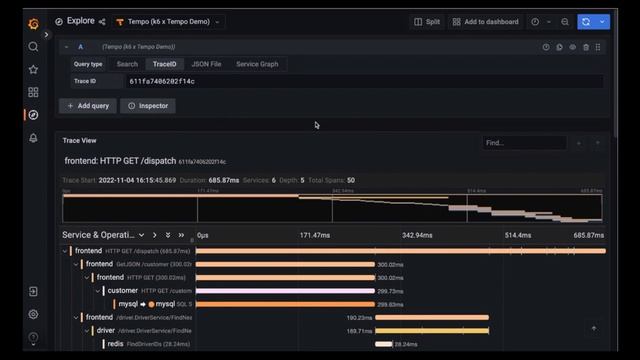
Task: Click the frontend /dispatch span duration bar
Action: tap(401, 251)
